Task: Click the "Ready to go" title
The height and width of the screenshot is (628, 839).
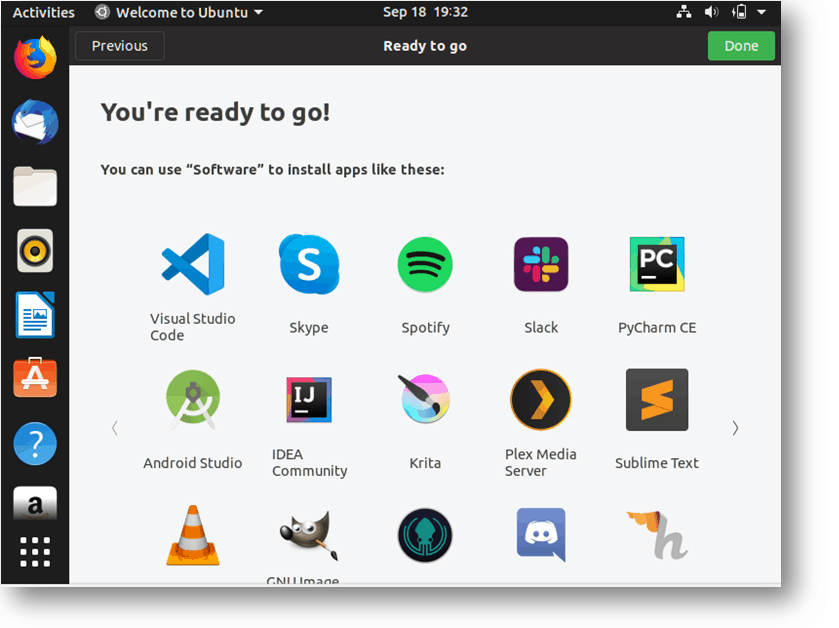Action: (425, 46)
